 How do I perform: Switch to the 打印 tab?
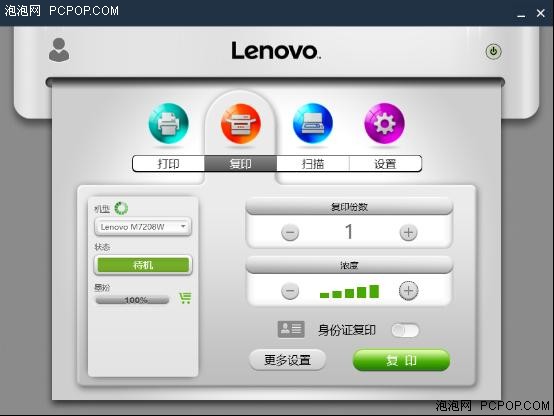click(x=169, y=164)
